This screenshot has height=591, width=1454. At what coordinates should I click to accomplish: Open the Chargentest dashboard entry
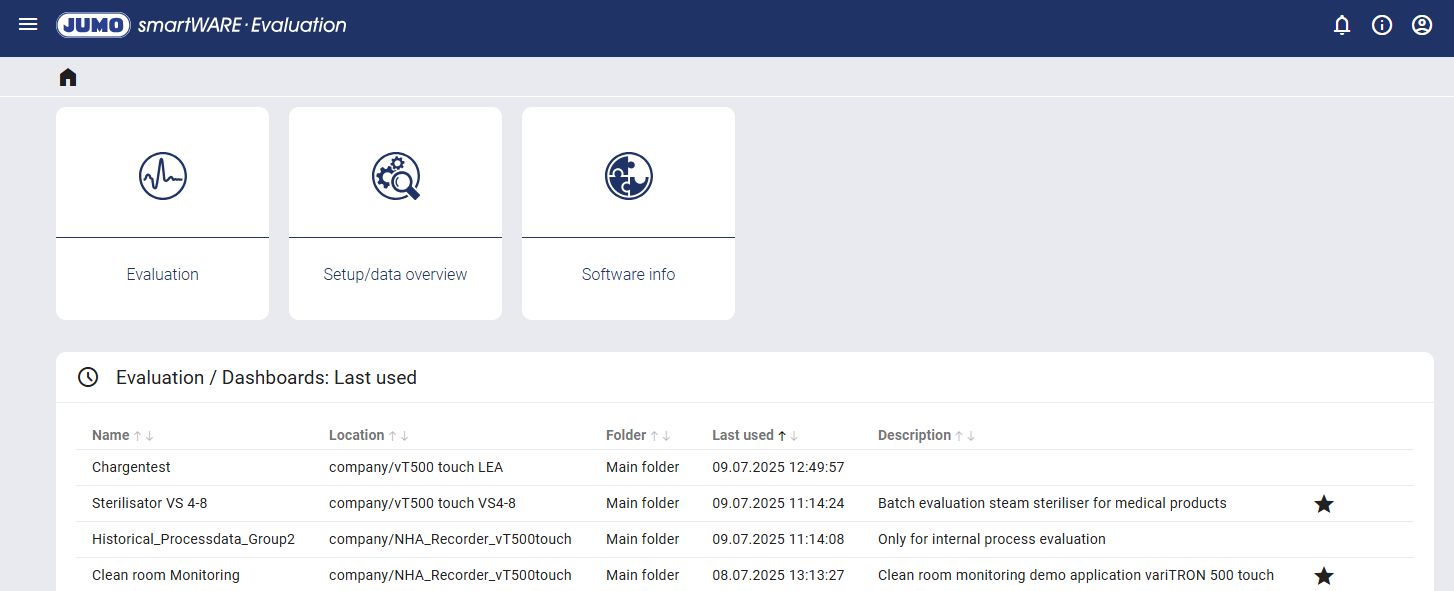(131, 467)
